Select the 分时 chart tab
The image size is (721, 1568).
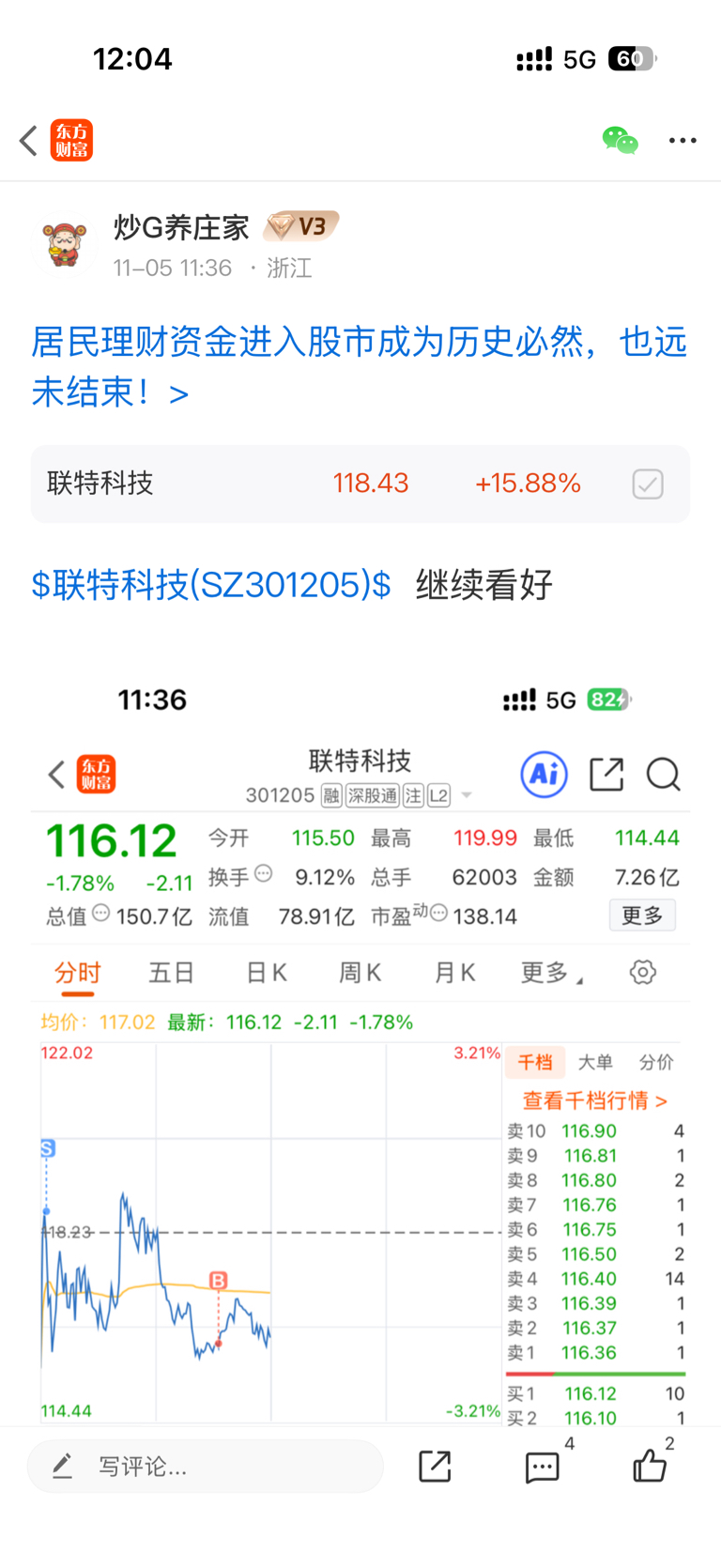tap(77, 973)
